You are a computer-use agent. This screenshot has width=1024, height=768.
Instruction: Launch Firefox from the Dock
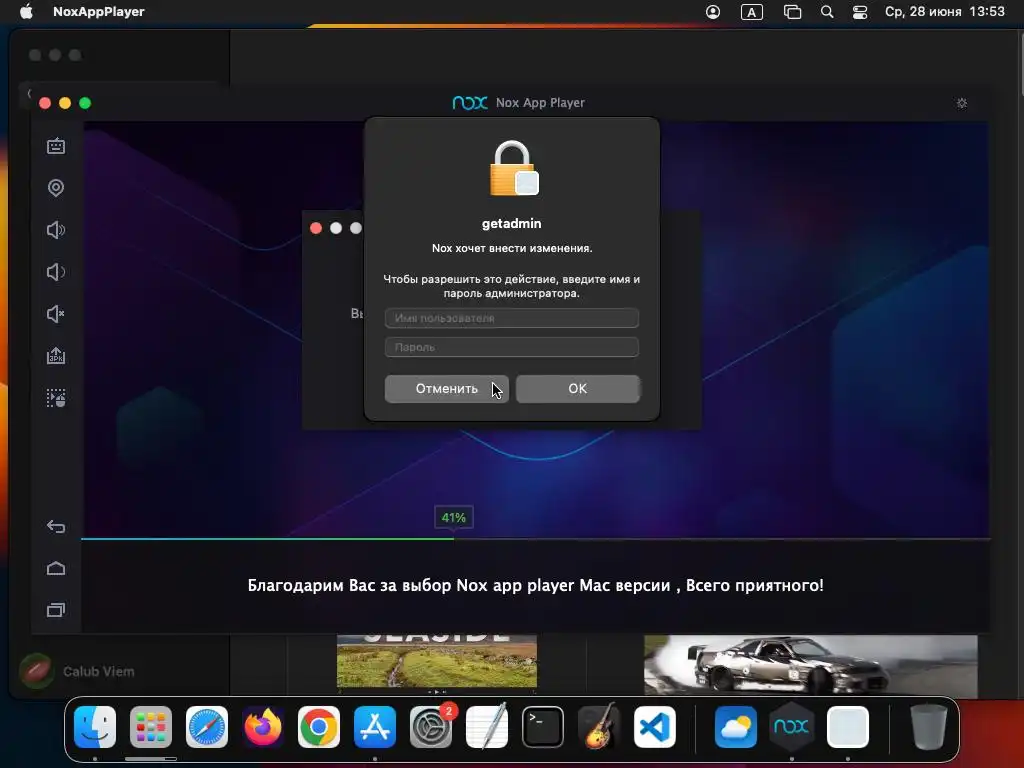point(263,727)
